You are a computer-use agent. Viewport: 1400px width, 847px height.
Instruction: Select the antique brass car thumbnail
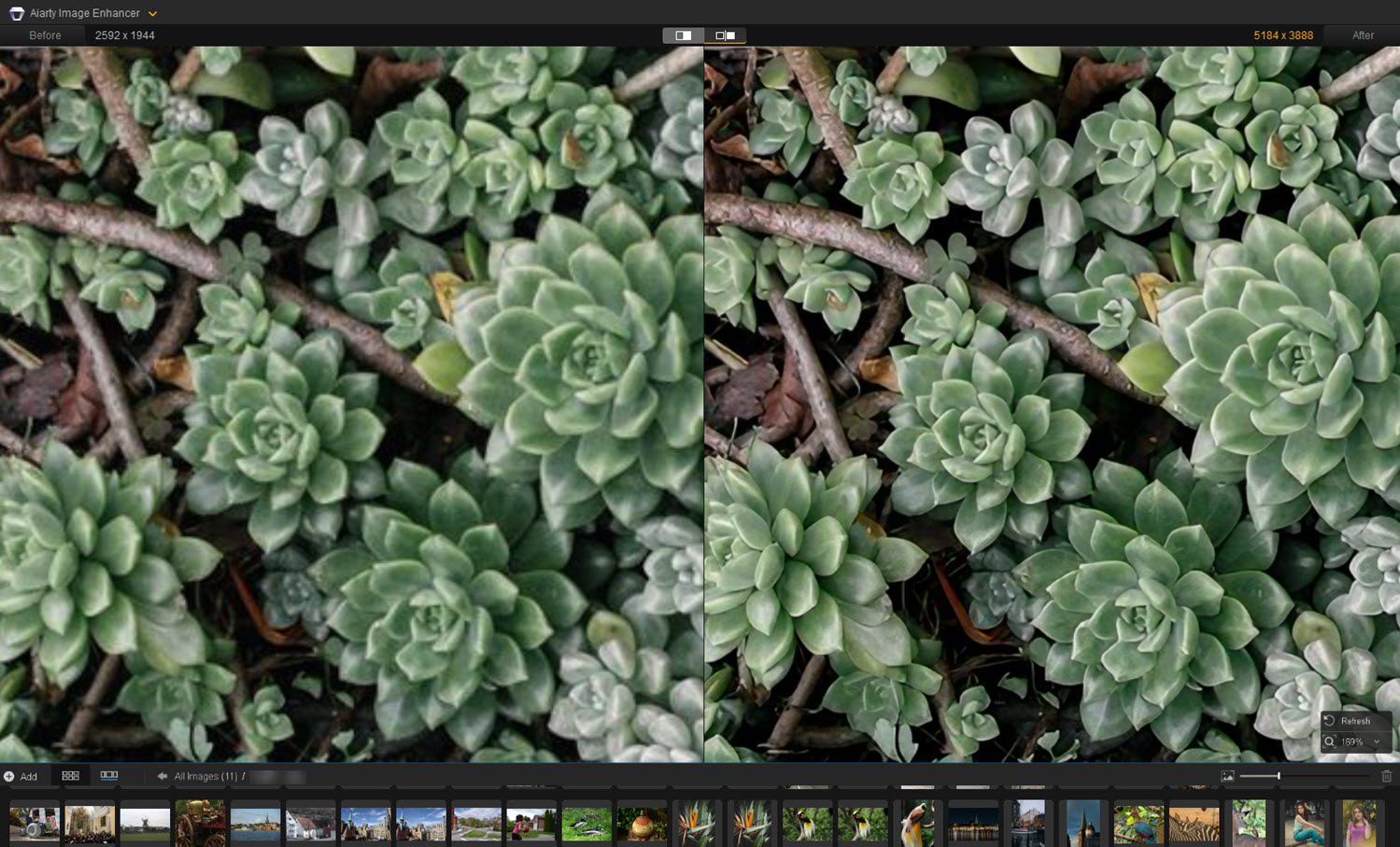pos(200,824)
